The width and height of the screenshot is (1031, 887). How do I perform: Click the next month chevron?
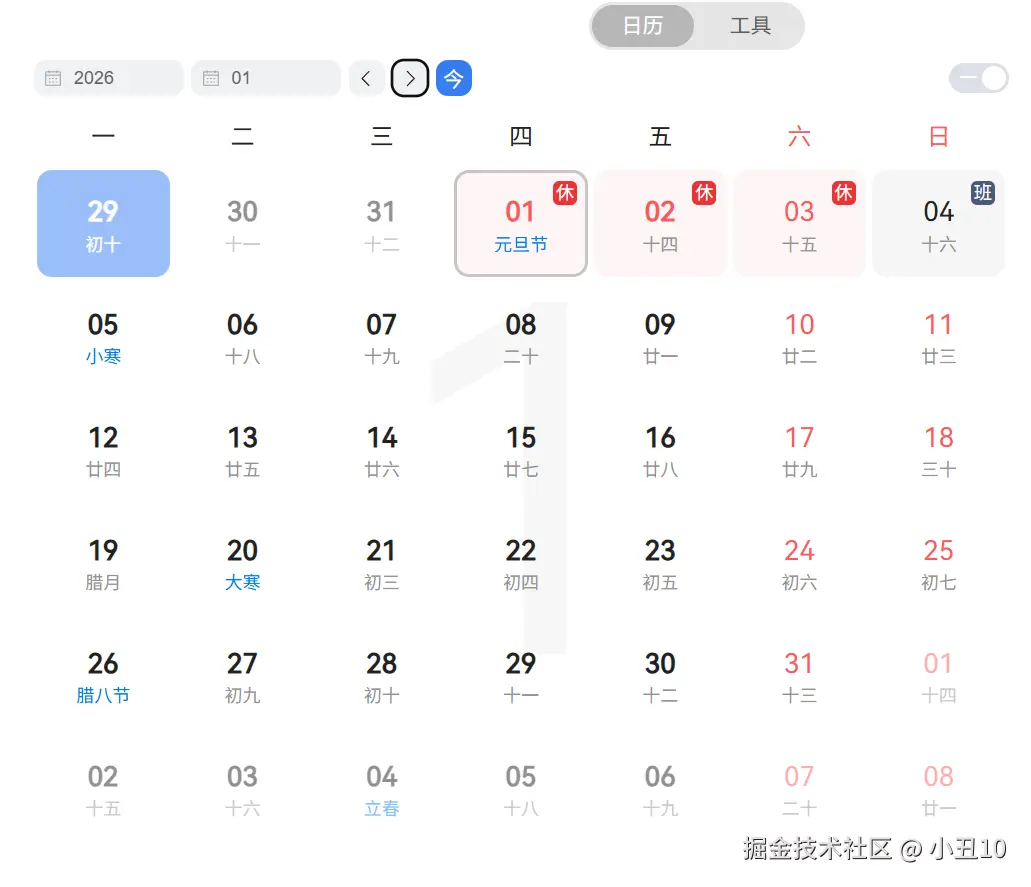(410, 78)
